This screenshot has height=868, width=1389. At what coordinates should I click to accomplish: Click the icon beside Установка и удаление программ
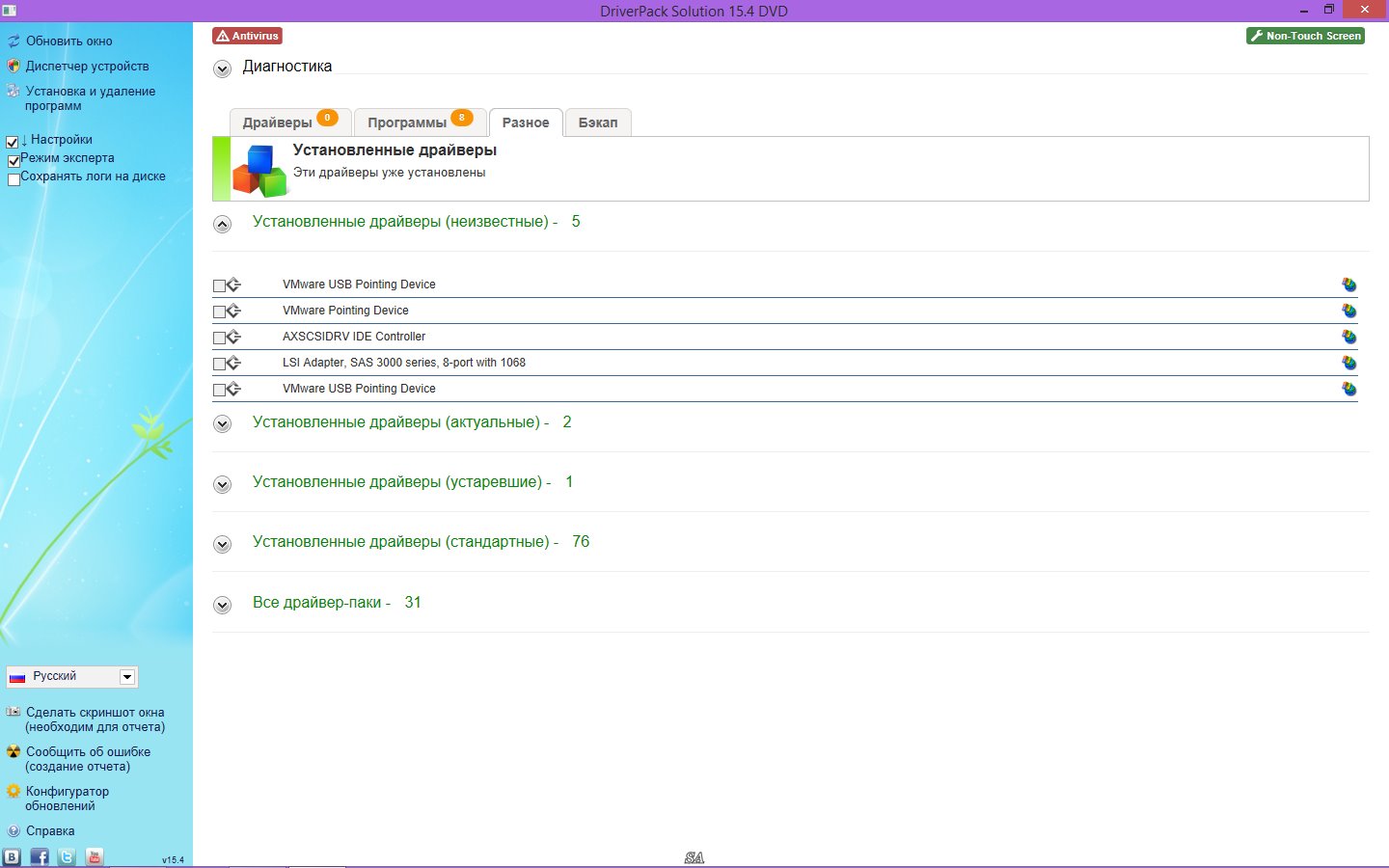(x=14, y=92)
